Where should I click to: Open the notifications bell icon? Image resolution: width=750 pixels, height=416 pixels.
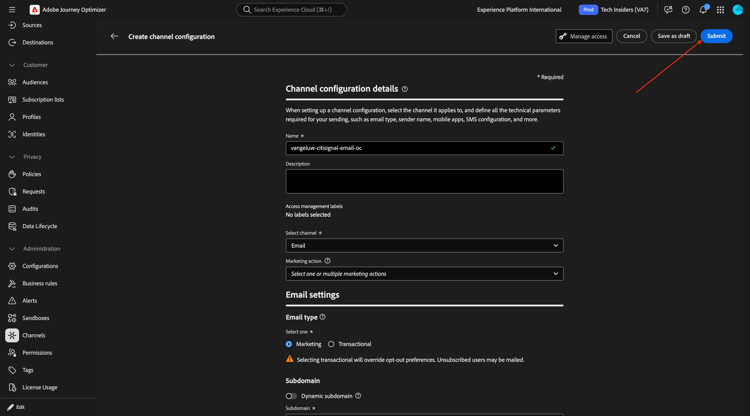[703, 10]
